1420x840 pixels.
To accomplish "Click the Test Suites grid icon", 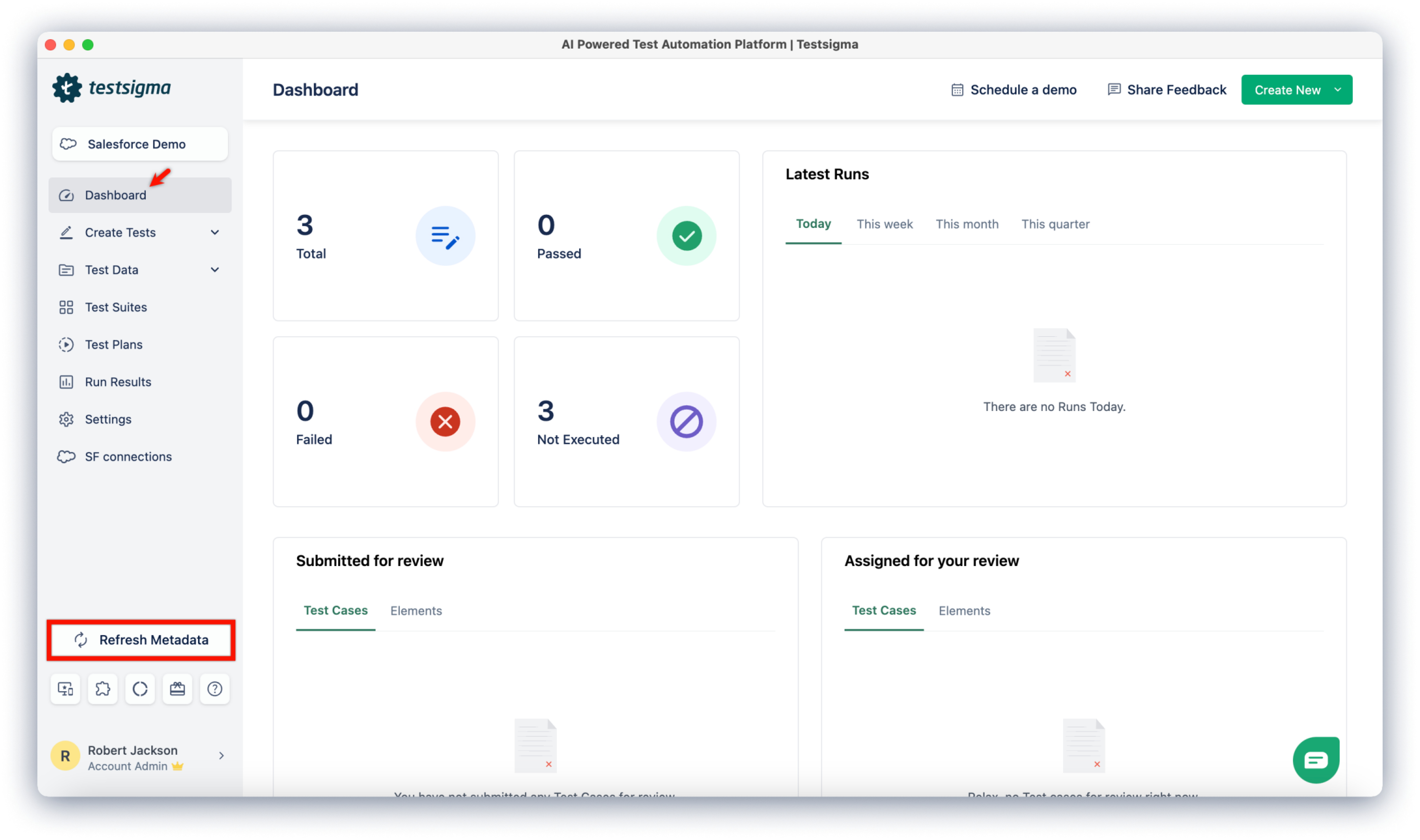I will pos(66,307).
